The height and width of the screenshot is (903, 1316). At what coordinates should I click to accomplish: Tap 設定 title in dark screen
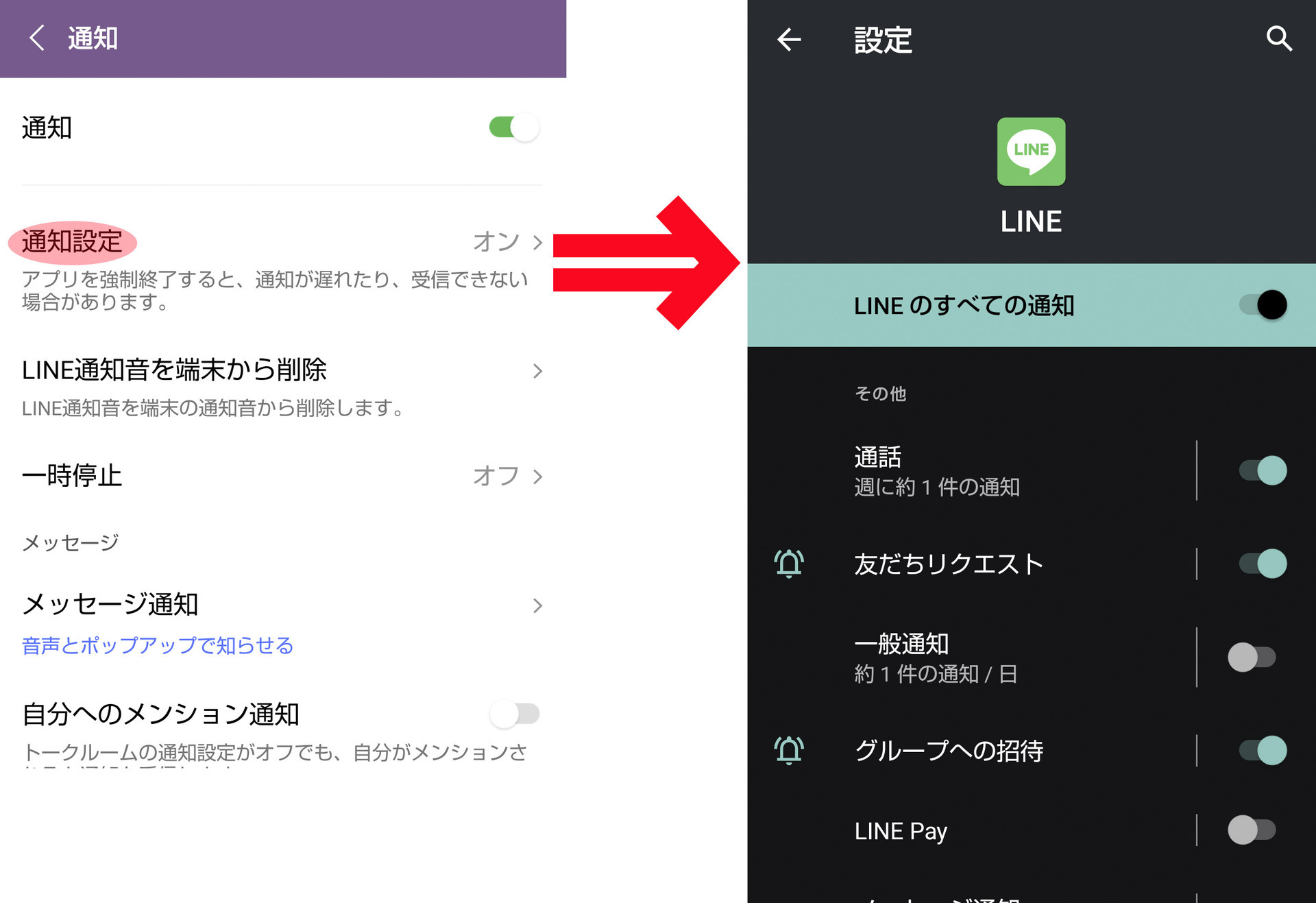click(x=883, y=40)
